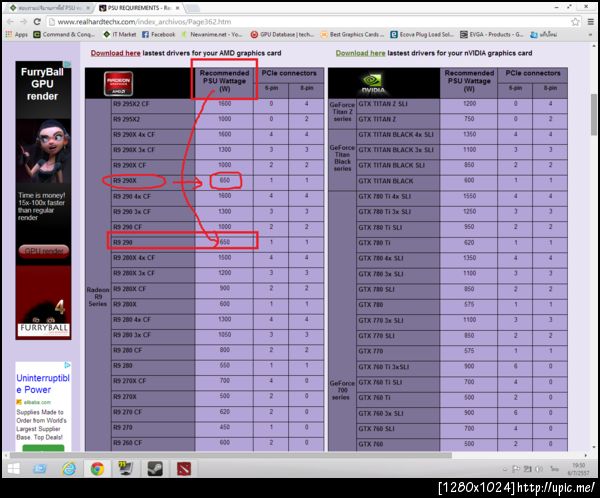Open Steam from taskbar
Image resolution: width=600 pixels, height=498 pixels.
pyautogui.click(x=155, y=469)
